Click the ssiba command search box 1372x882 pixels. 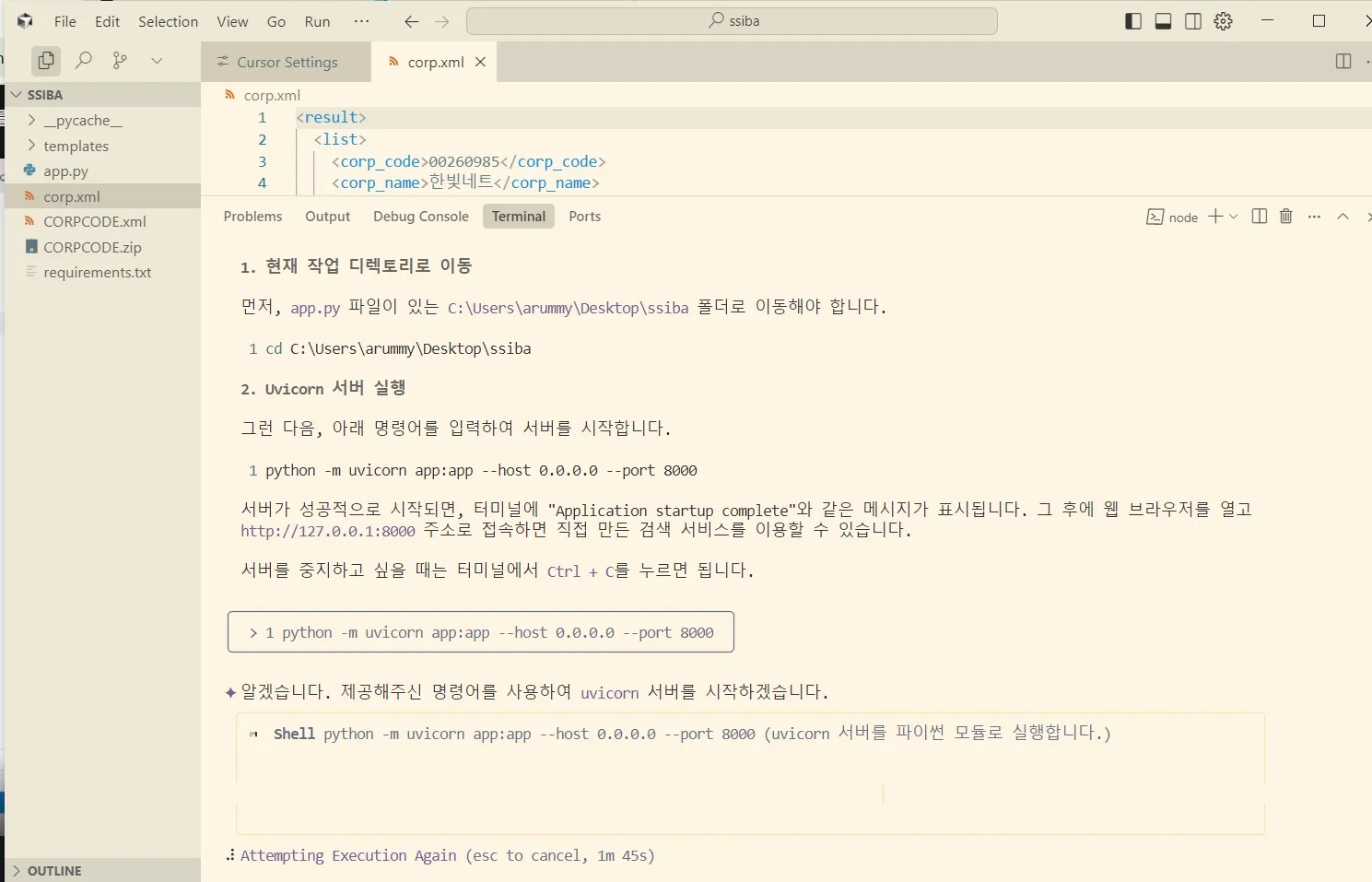pos(732,21)
